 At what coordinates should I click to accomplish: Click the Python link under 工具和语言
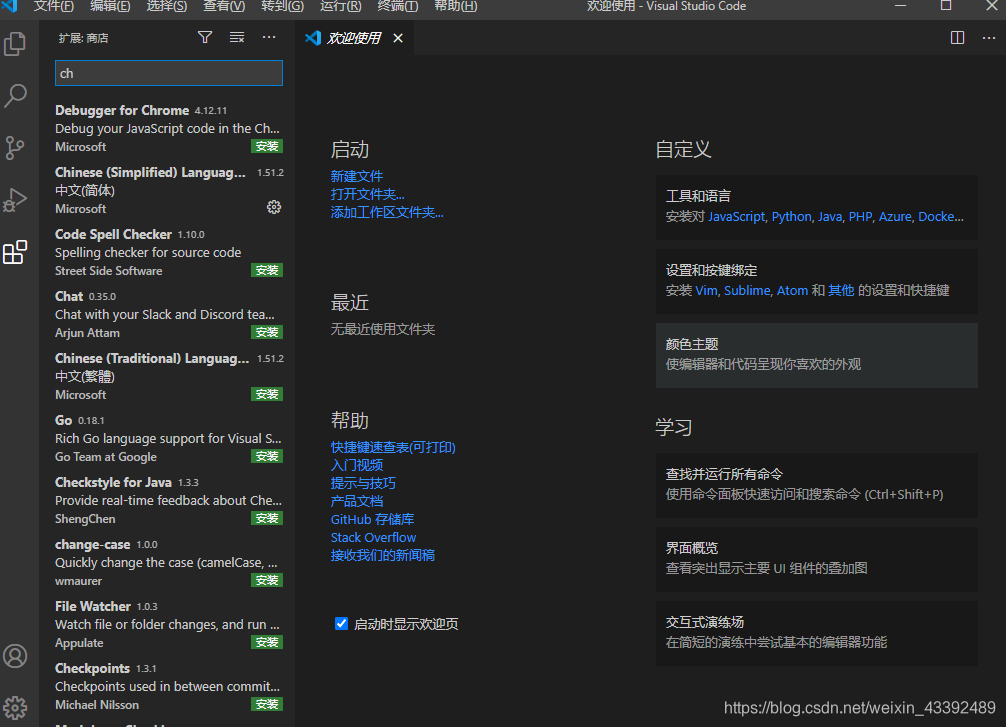pyautogui.click(x=792, y=217)
